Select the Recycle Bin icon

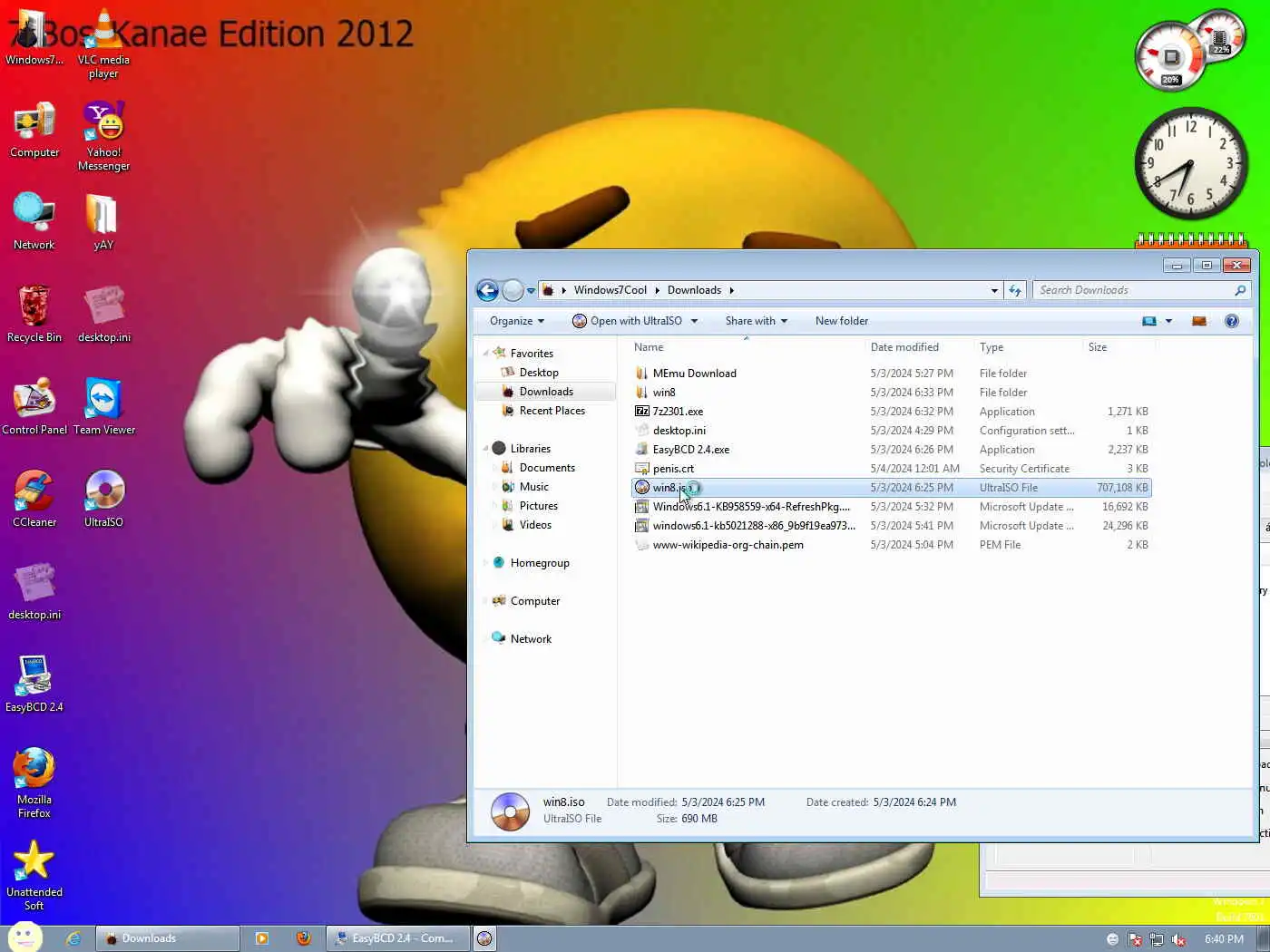pyautogui.click(x=34, y=315)
